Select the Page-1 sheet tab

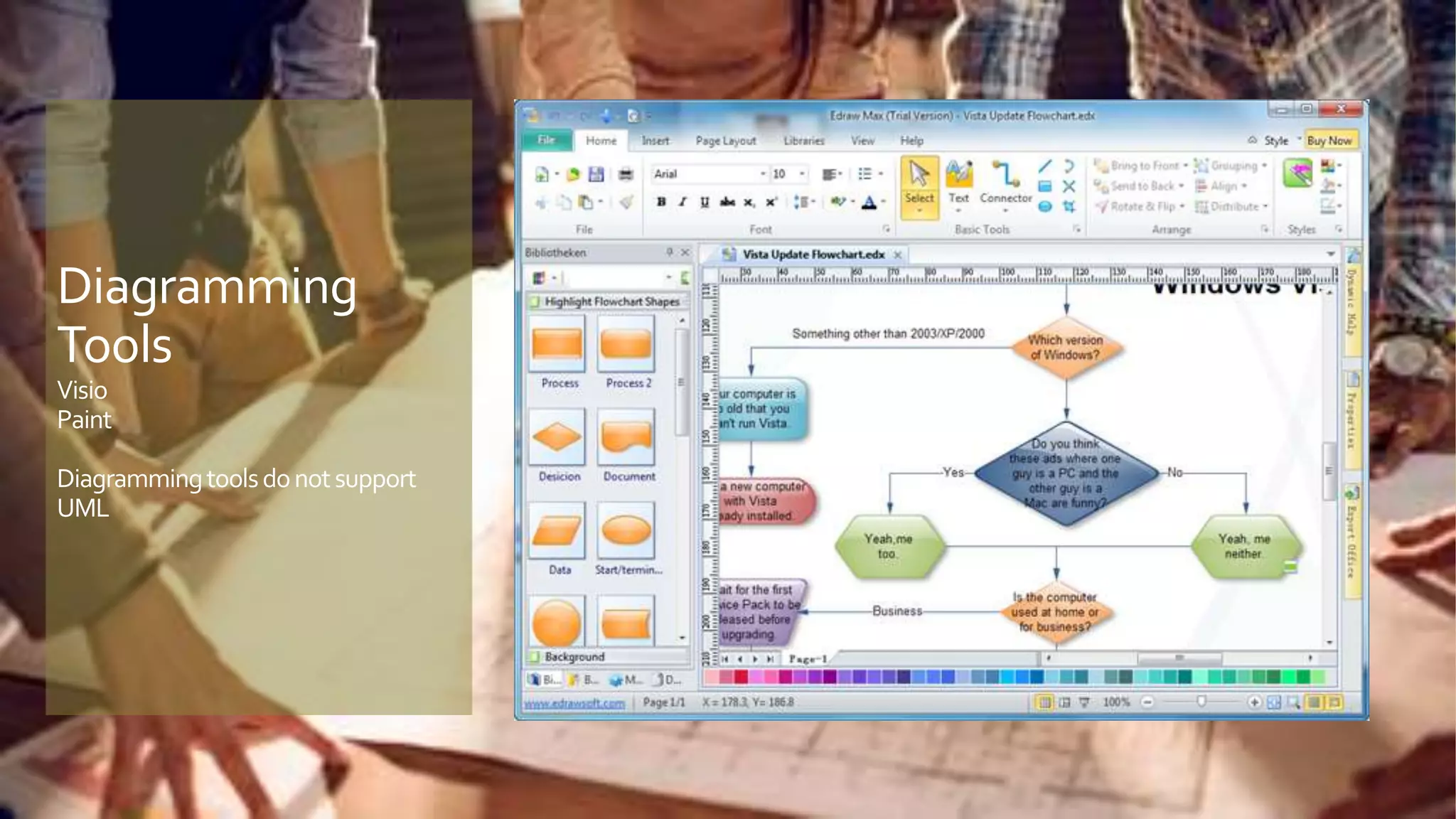[808, 659]
